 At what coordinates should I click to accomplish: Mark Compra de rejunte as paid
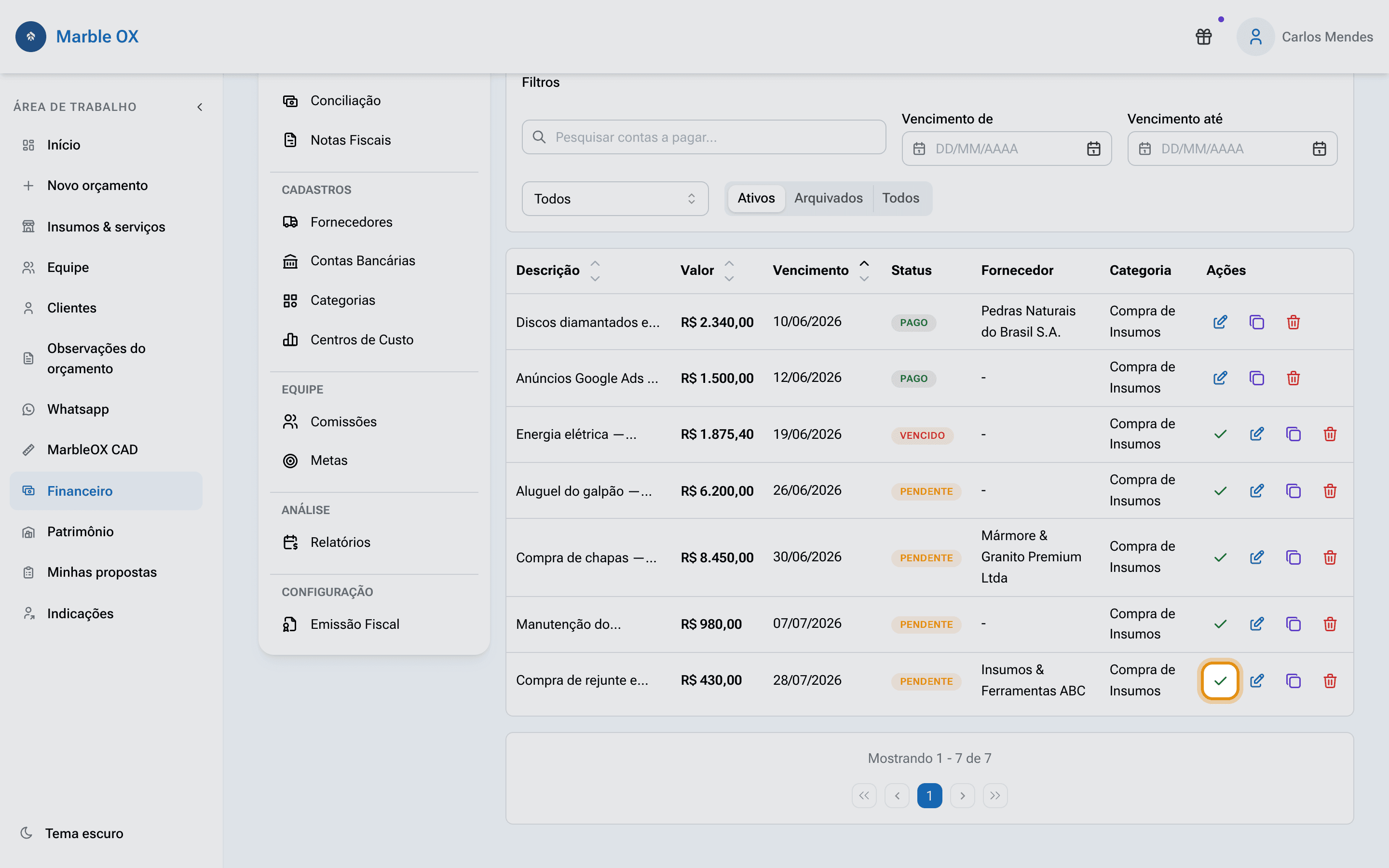click(1220, 681)
